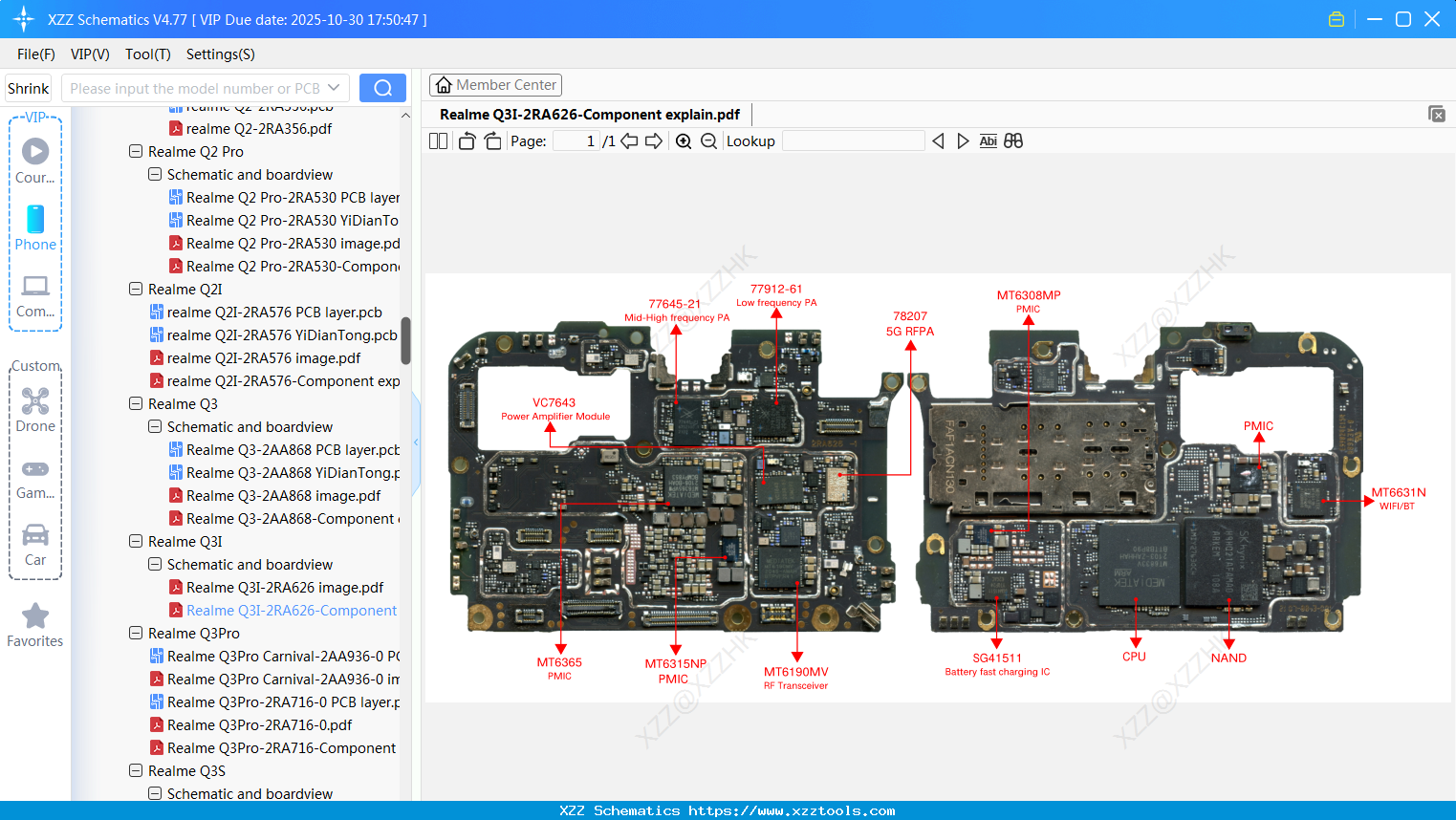
Task: Toggle Abl match-case text option
Action: pyautogui.click(x=989, y=140)
